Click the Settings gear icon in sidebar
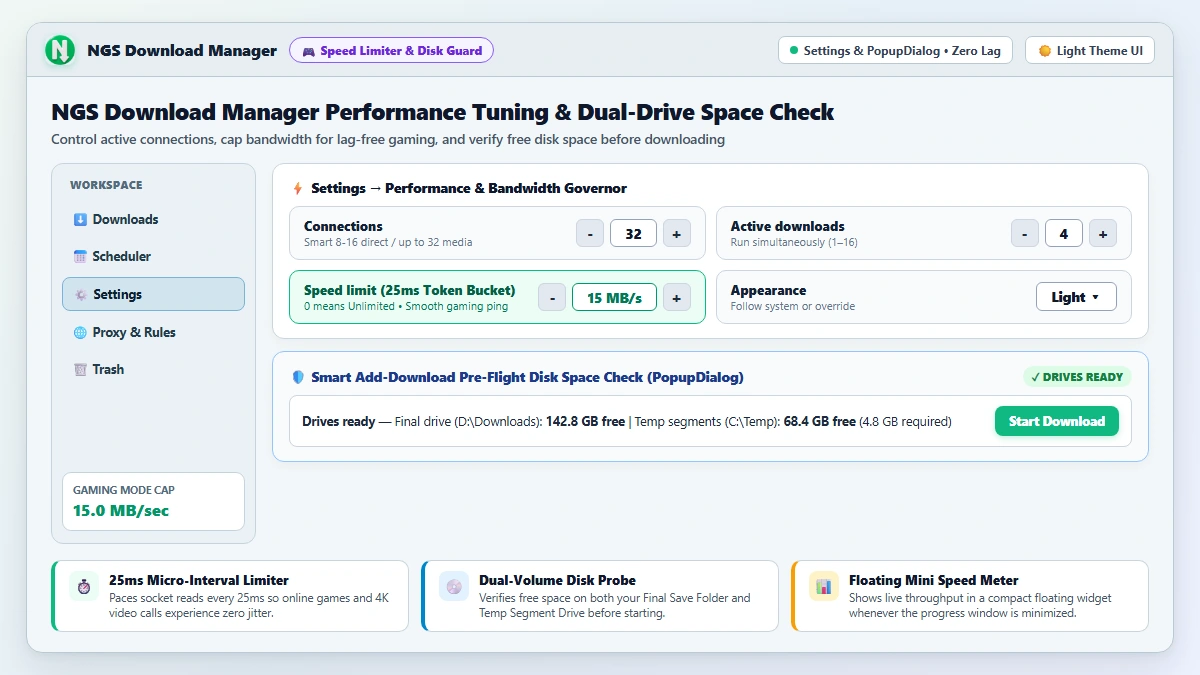The width and height of the screenshot is (1200, 675). coord(80,294)
